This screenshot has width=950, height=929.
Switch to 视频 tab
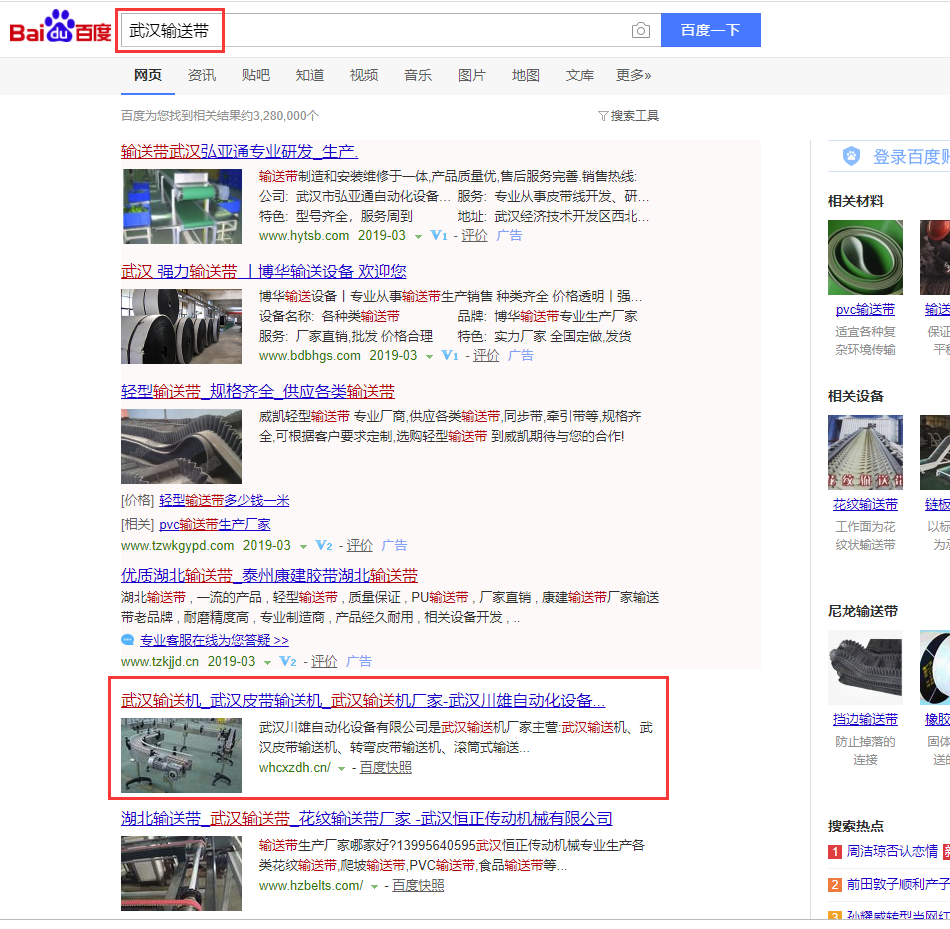point(364,75)
